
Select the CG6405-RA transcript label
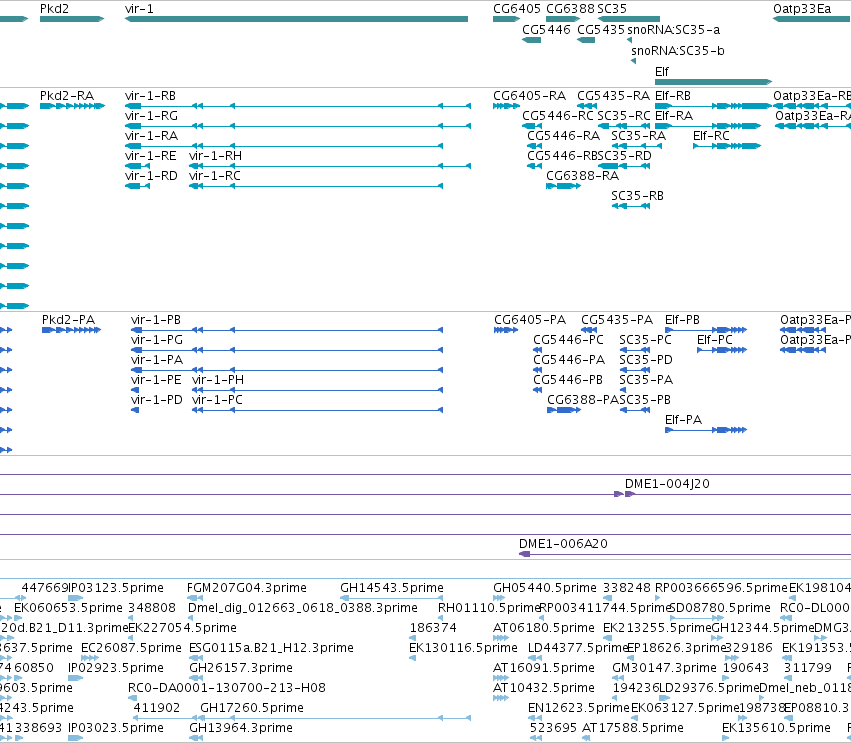click(529, 96)
